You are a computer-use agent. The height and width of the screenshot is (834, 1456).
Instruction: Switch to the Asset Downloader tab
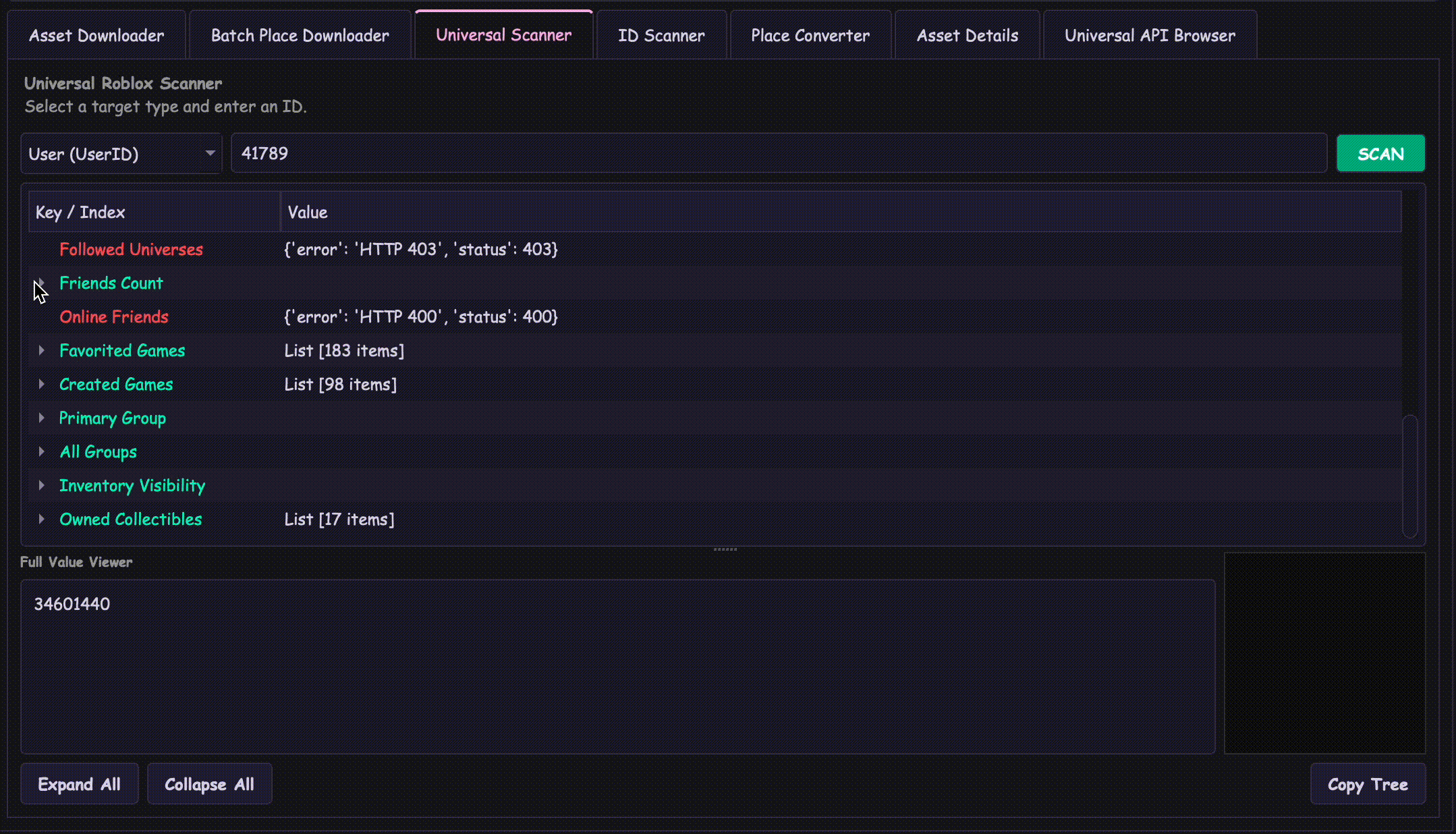coord(96,36)
